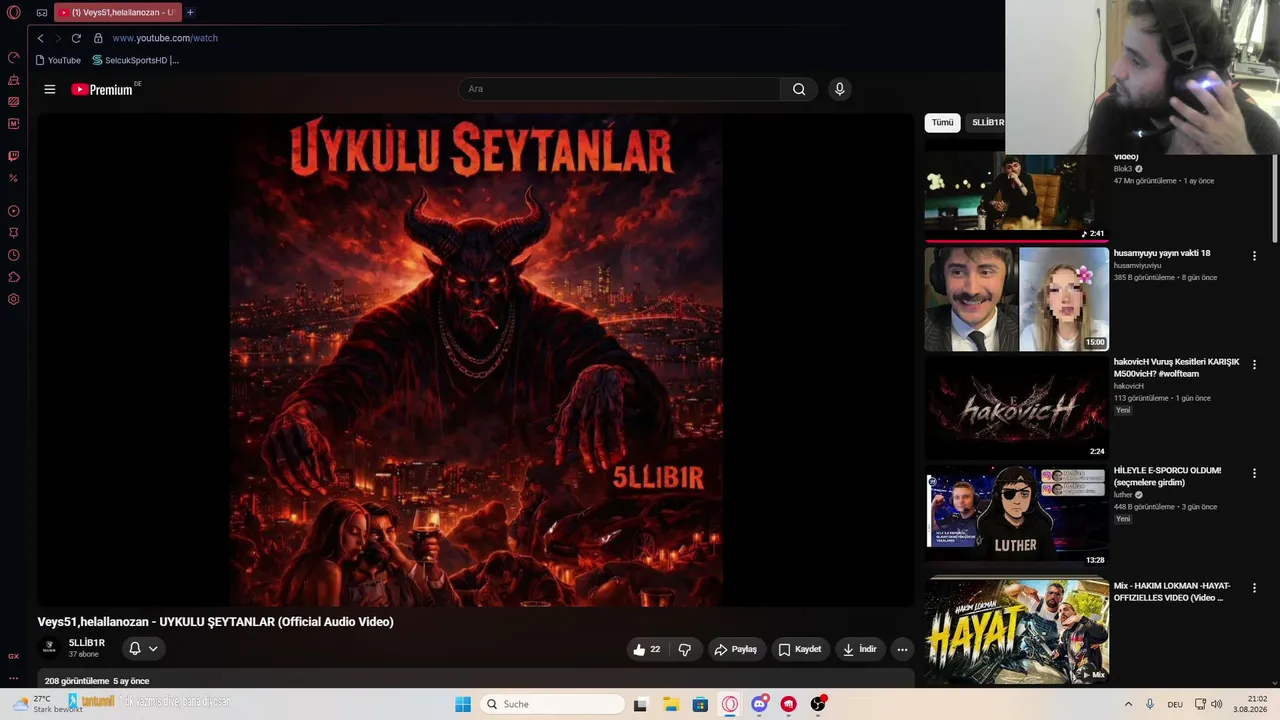Open the Blok3 video thumbnail
Viewport: 1280px width, 720px height.
pyautogui.click(x=1016, y=197)
